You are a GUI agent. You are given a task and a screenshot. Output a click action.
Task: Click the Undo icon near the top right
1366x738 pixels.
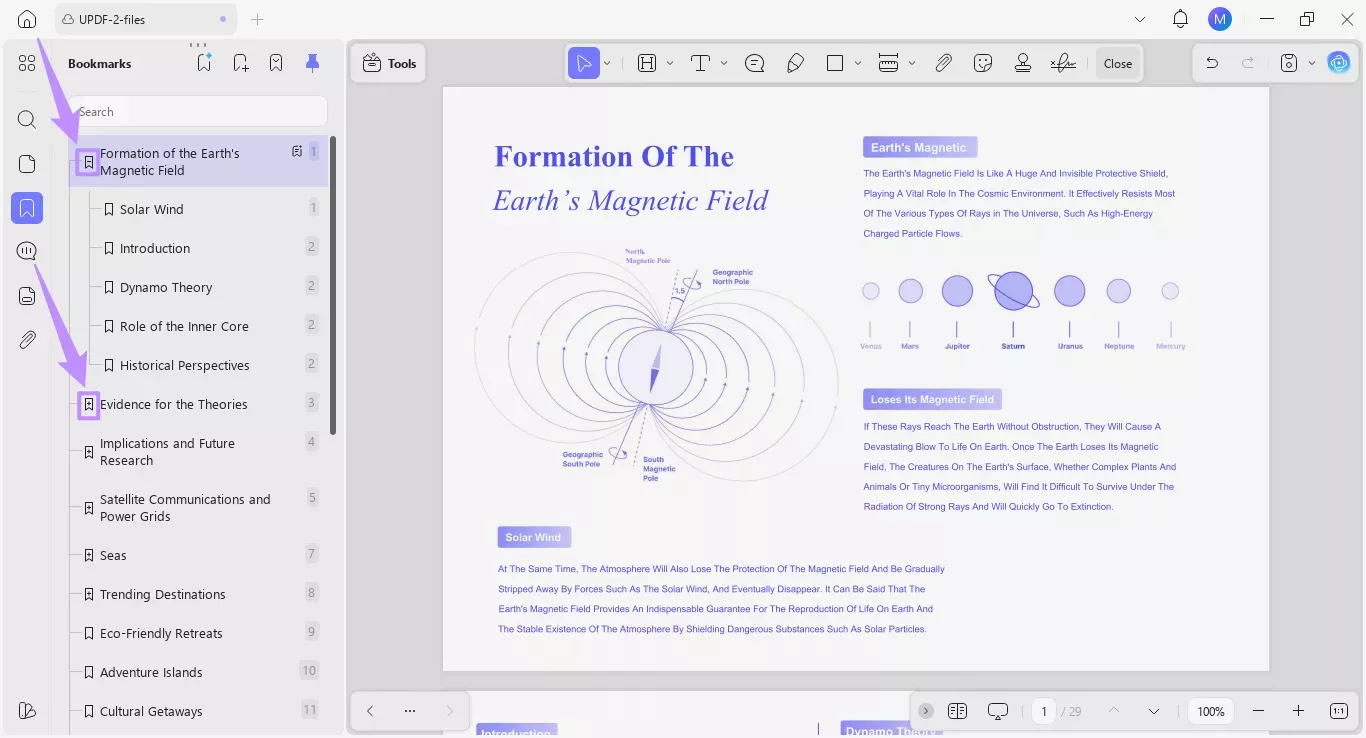[1212, 62]
